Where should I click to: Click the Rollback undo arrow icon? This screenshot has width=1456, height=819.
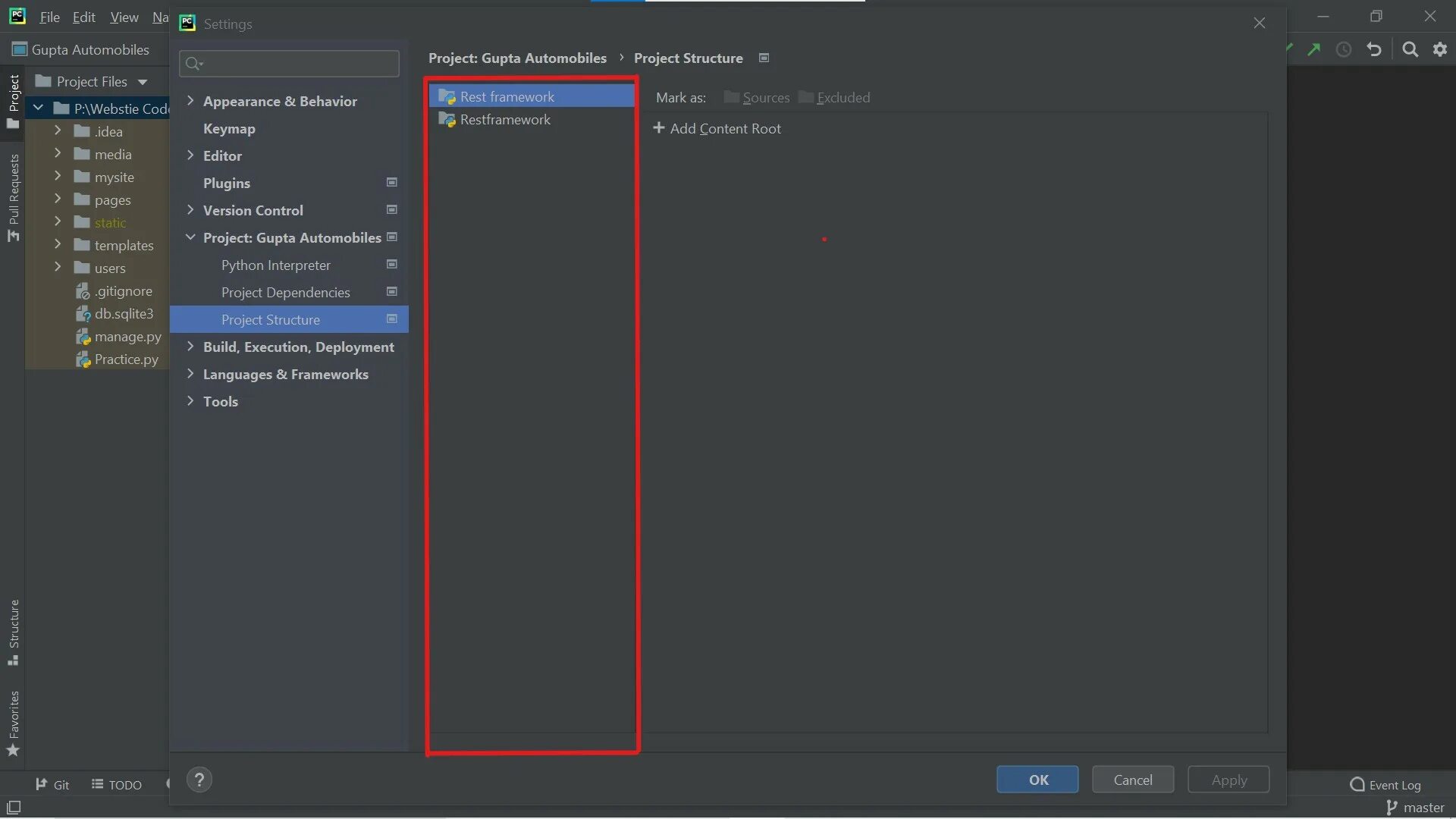1374,50
